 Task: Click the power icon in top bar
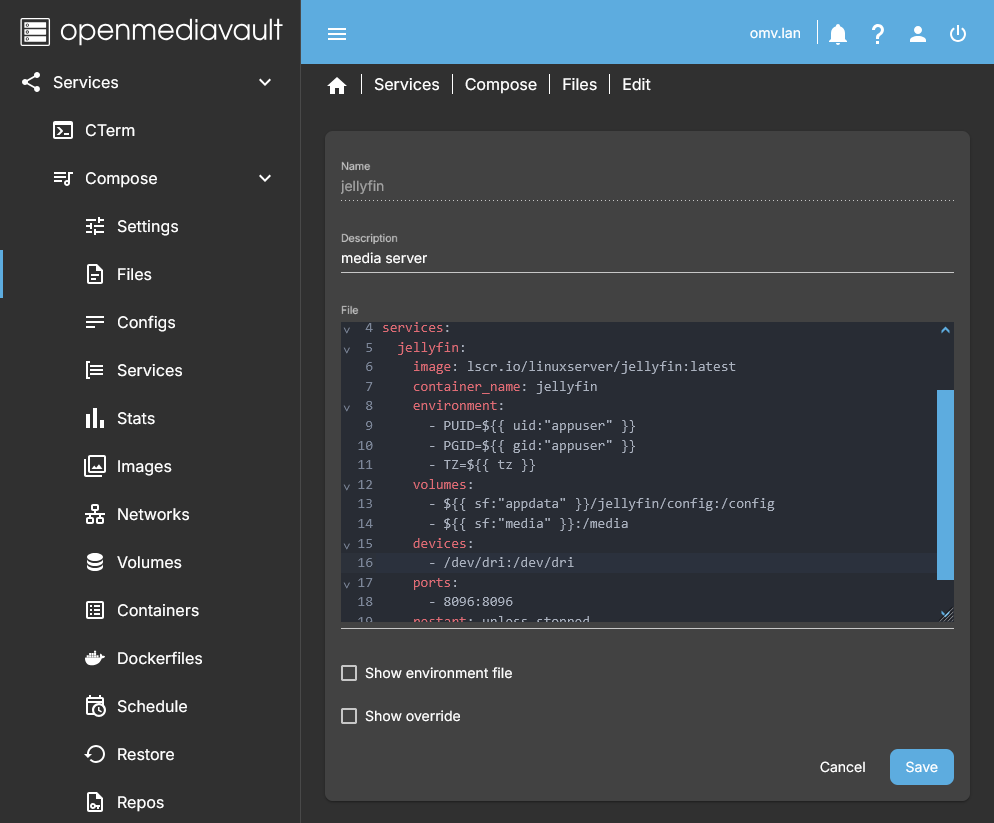click(958, 34)
